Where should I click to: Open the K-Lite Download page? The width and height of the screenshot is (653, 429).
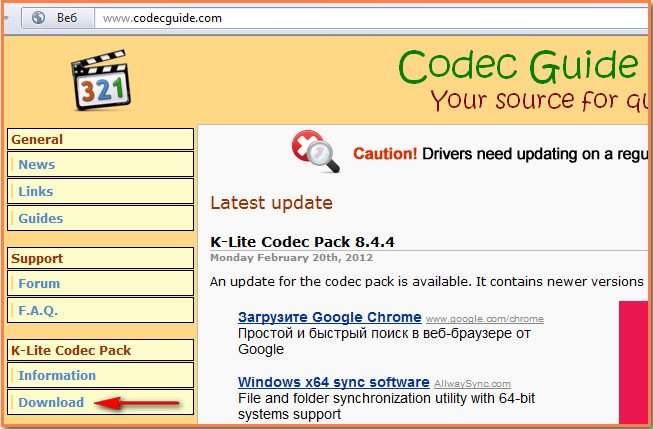click(100, 402)
